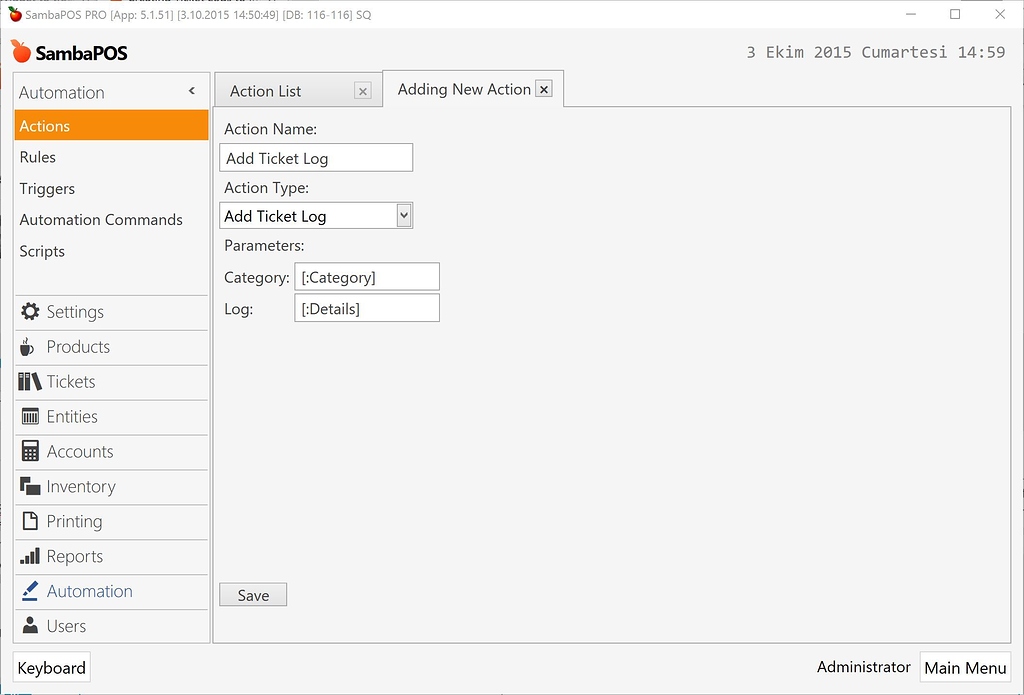Select the Adding New Action tab

click(462, 89)
